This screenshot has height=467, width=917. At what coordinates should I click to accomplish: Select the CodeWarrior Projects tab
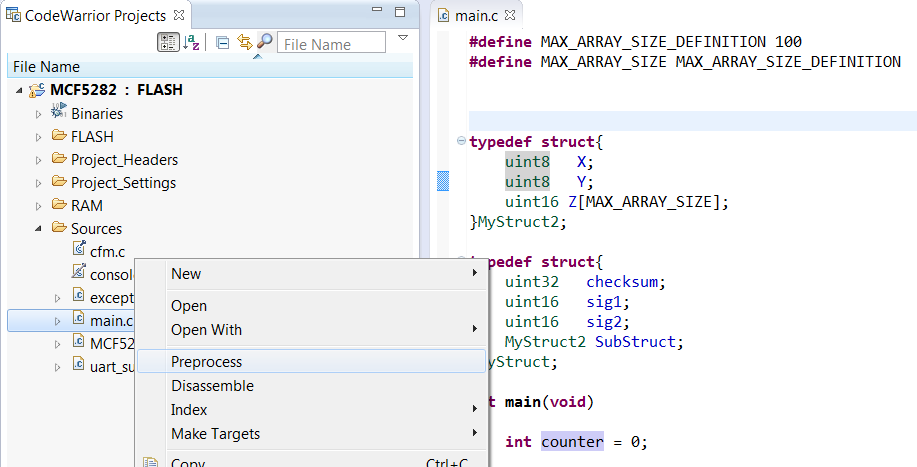95,15
